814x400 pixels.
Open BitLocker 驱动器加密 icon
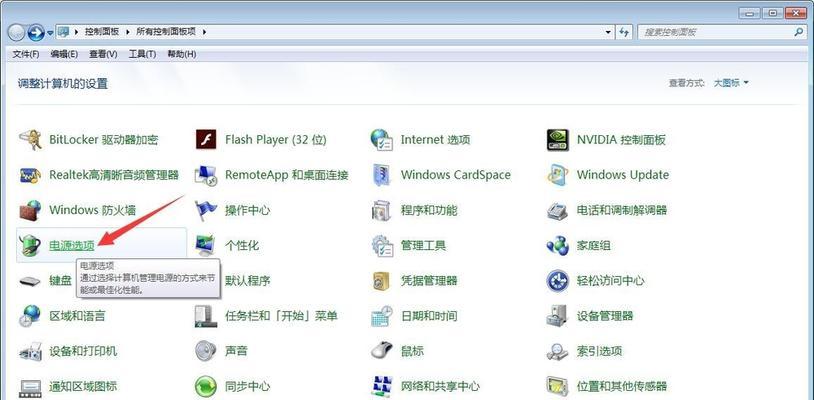(x=30, y=140)
